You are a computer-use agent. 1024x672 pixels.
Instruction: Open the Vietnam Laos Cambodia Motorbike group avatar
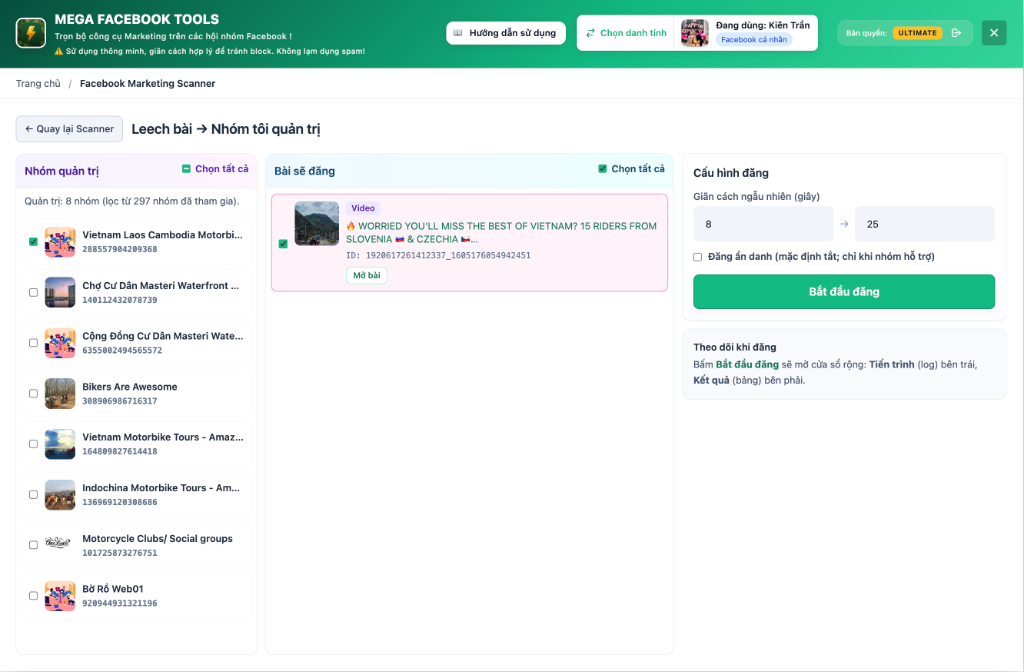click(60, 242)
